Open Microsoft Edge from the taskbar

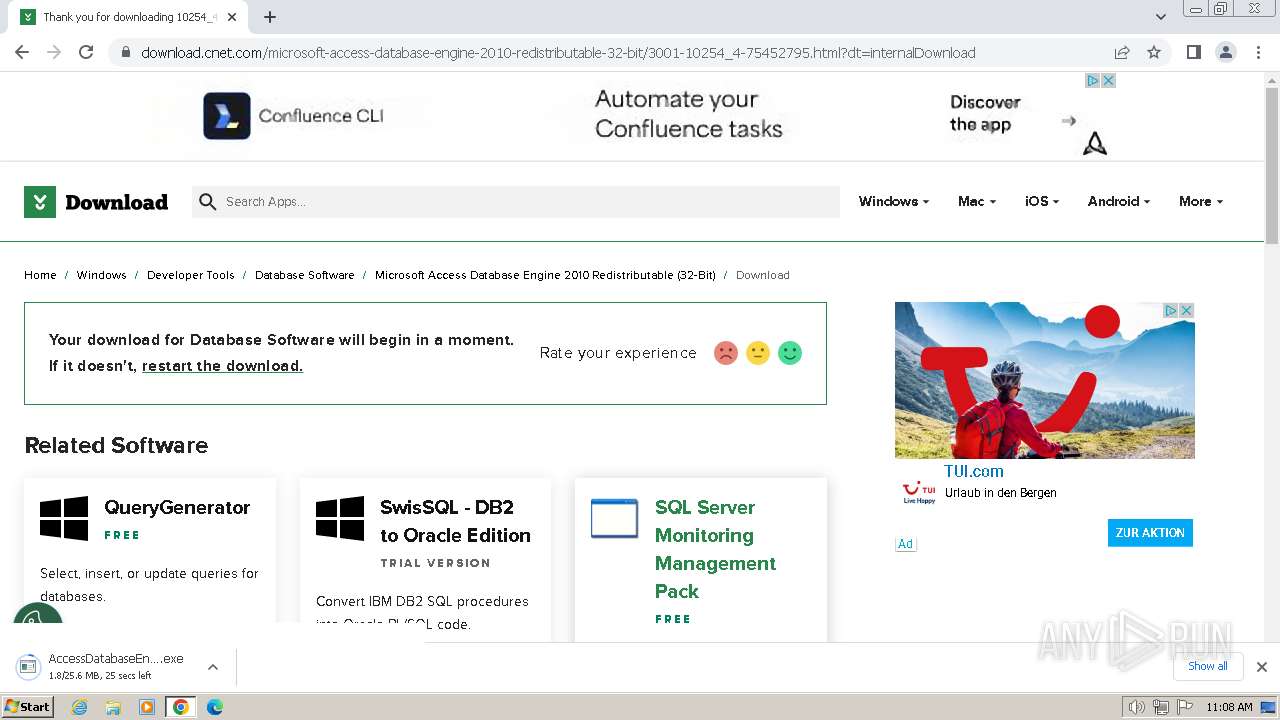(214, 707)
